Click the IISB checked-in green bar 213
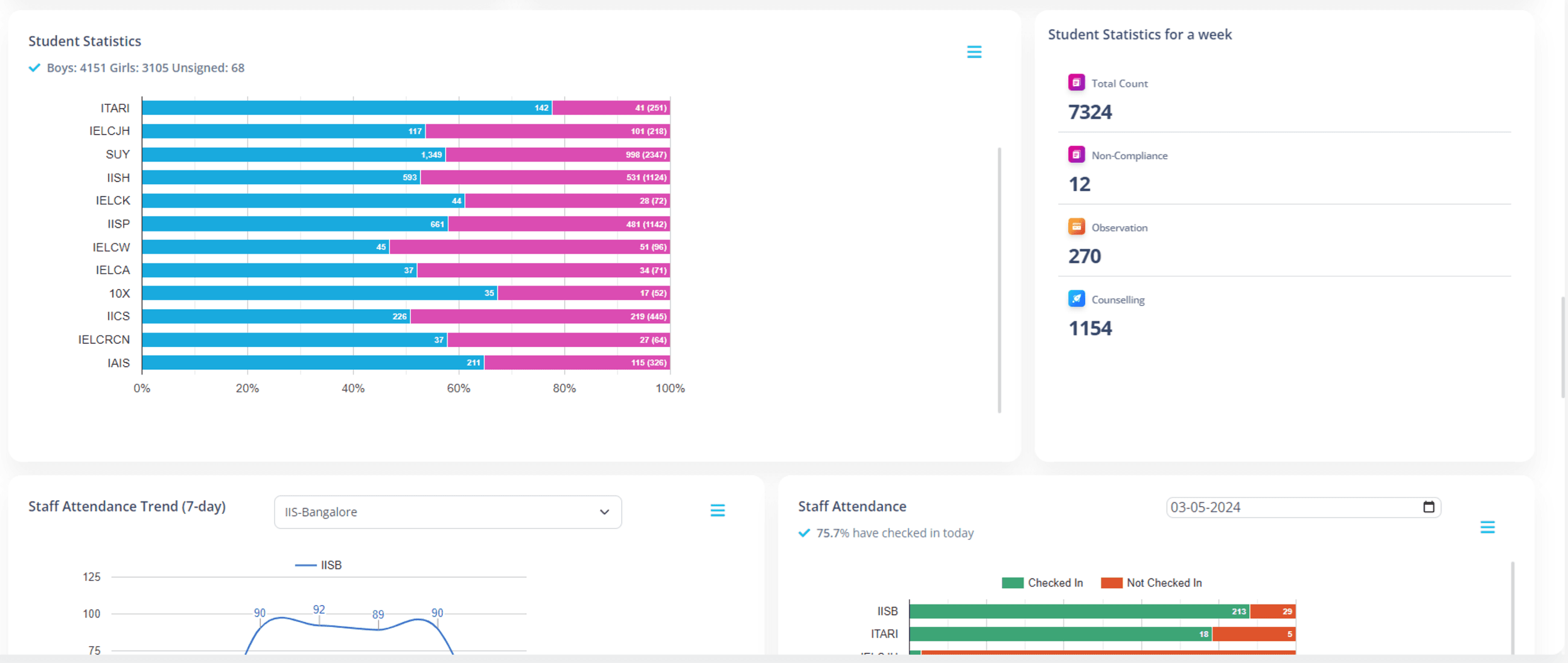The height and width of the screenshot is (663, 1568). pos(1079,611)
